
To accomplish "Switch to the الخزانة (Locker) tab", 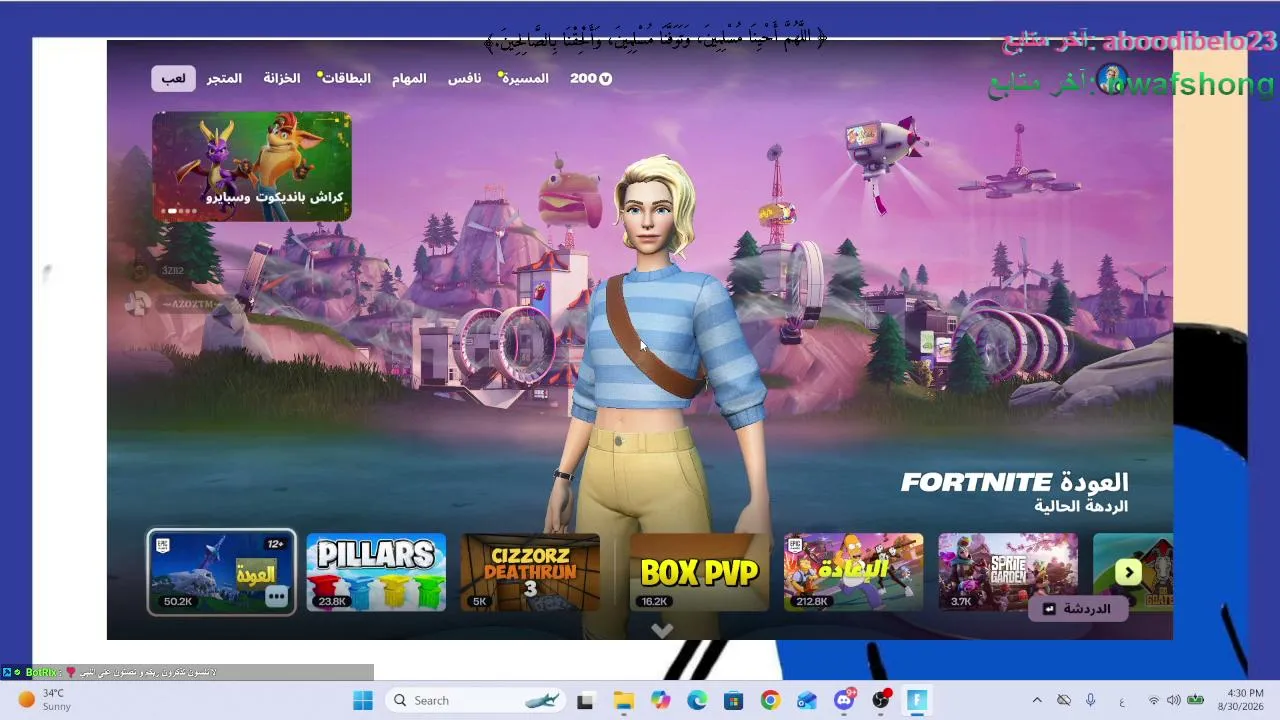I will tap(282, 78).
